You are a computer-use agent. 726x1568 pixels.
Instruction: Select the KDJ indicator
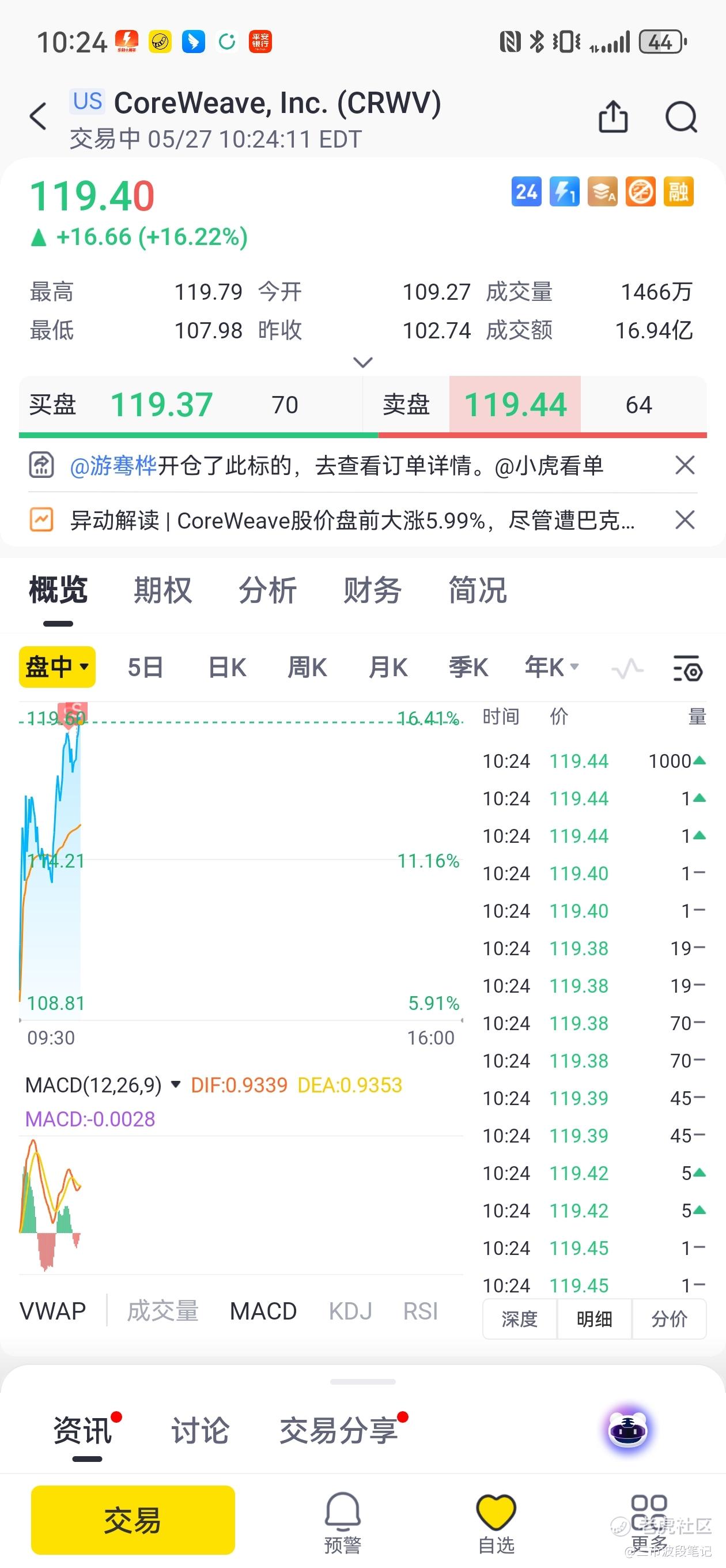350,1311
